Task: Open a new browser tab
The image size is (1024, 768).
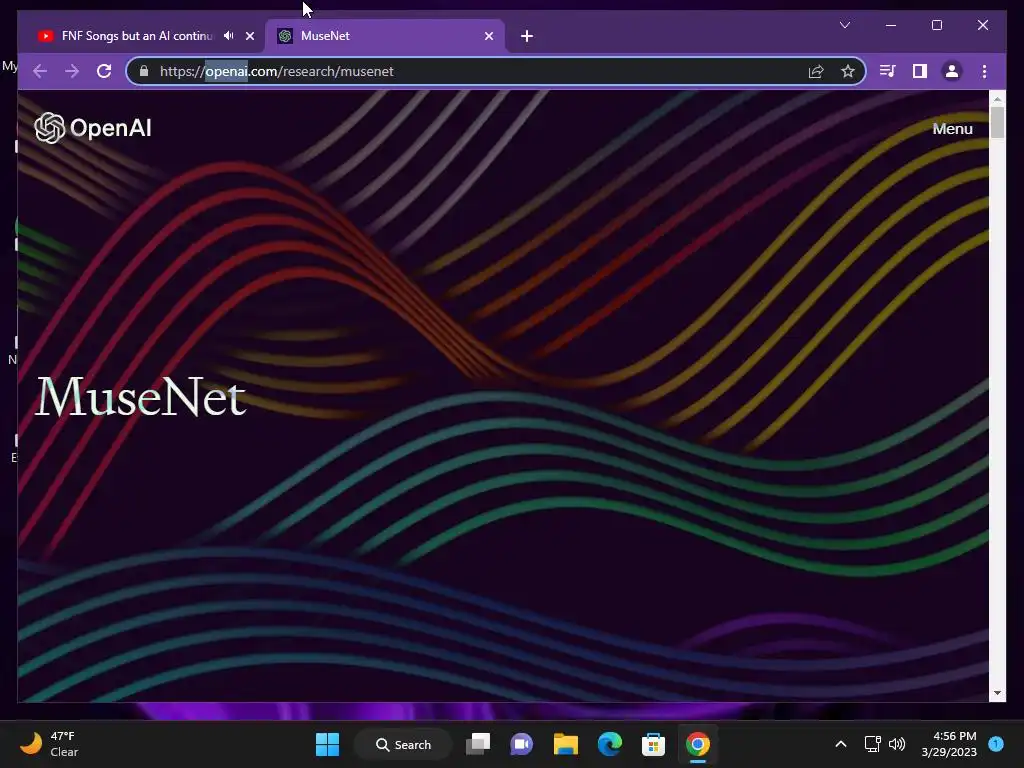Action: click(x=527, y=36)
